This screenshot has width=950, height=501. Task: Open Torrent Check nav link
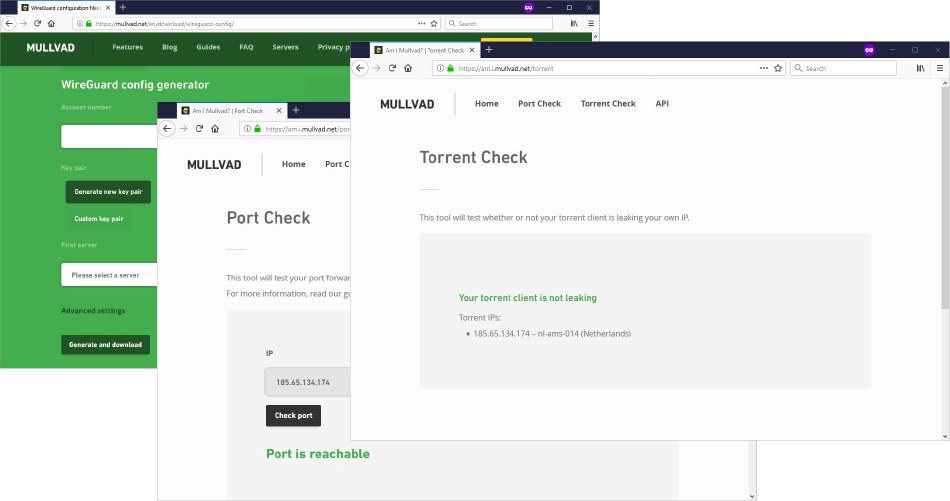[x=608, y=104]
